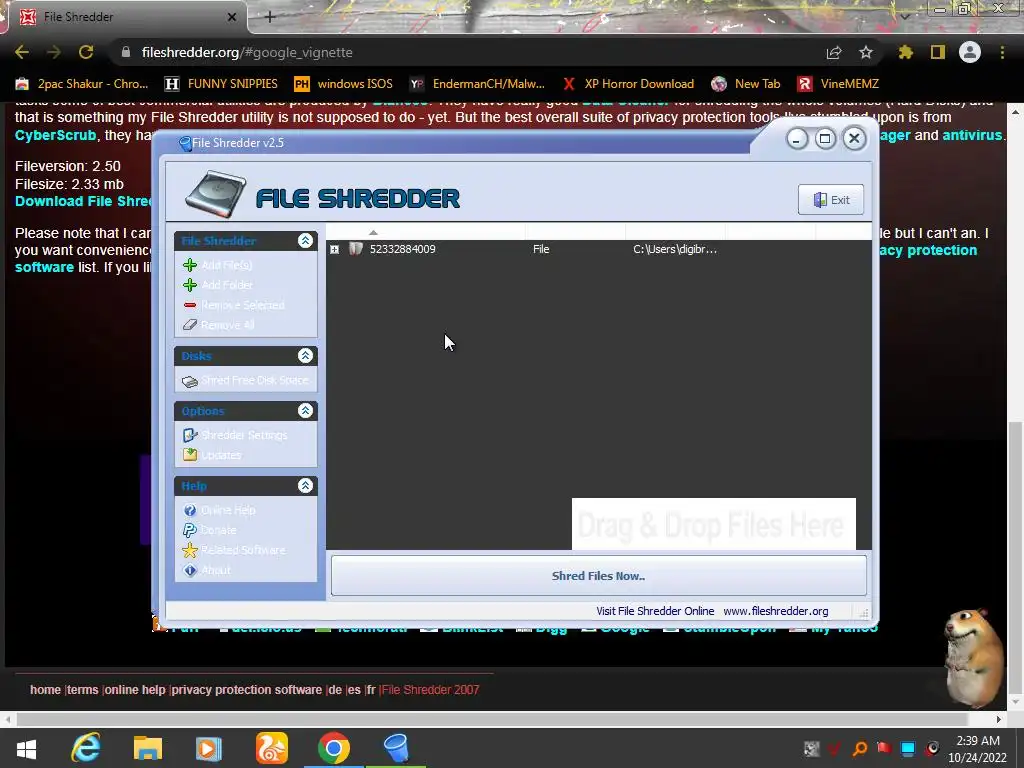Image resolution: width=1024 pixels, height=768 pixels.
Task: Toggle the browser side panel icon
Action: (x=938, y=52)
